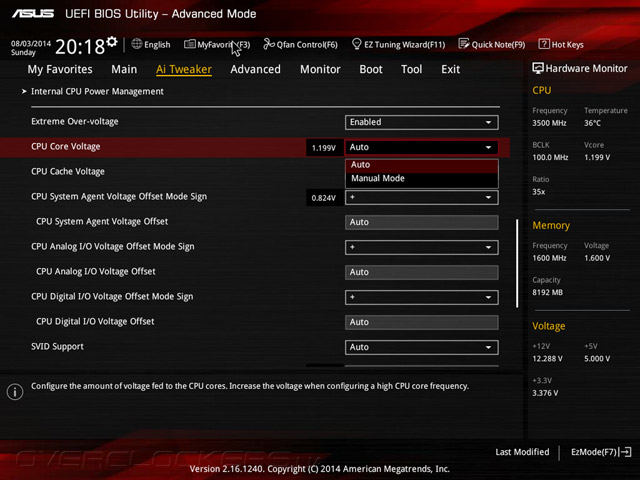Open the Extreme Over-voltage dropdown
Screen dimensions: 640x480
pos(422,122)
